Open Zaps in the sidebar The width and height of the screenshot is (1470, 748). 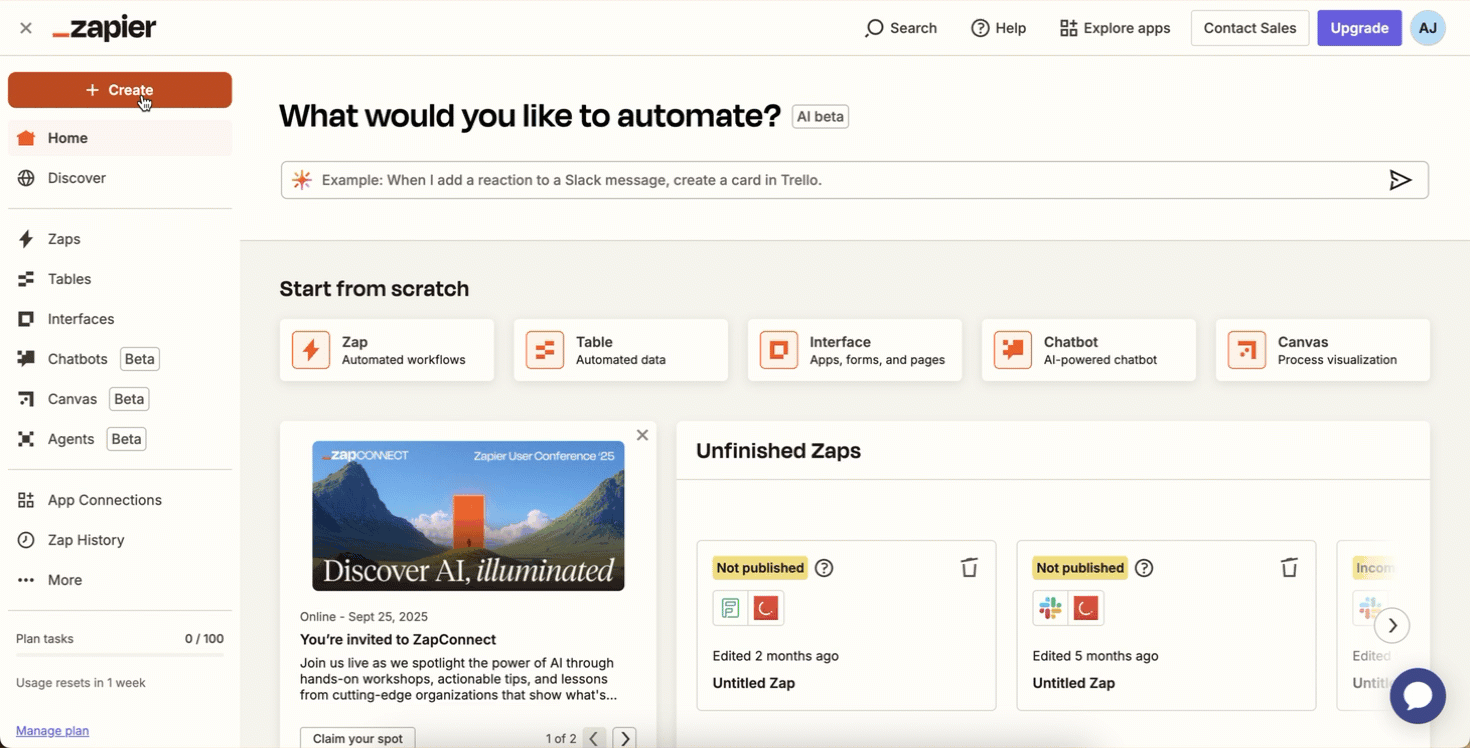(120, 239)
